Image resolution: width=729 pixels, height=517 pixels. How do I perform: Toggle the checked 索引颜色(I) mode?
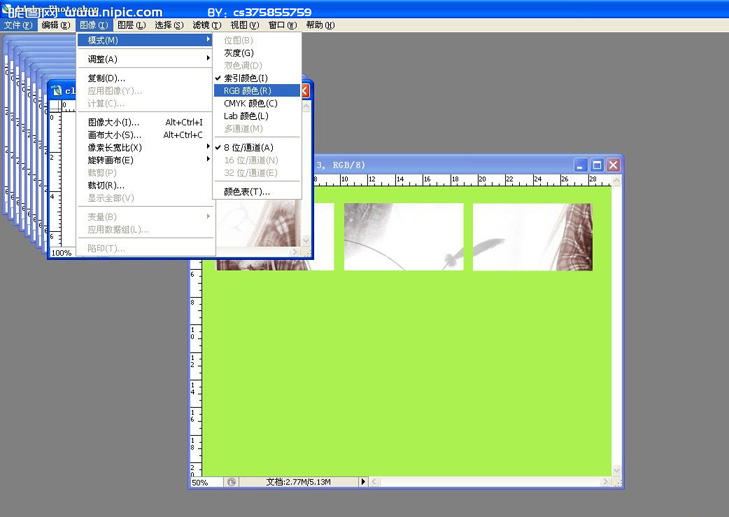pyautogui.click(x=257, y=78)
